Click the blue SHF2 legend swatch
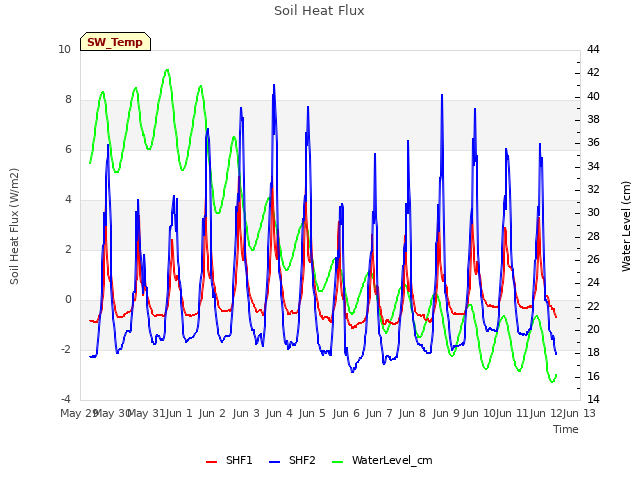This screenshot has height=480, width=640. (275, 462)
